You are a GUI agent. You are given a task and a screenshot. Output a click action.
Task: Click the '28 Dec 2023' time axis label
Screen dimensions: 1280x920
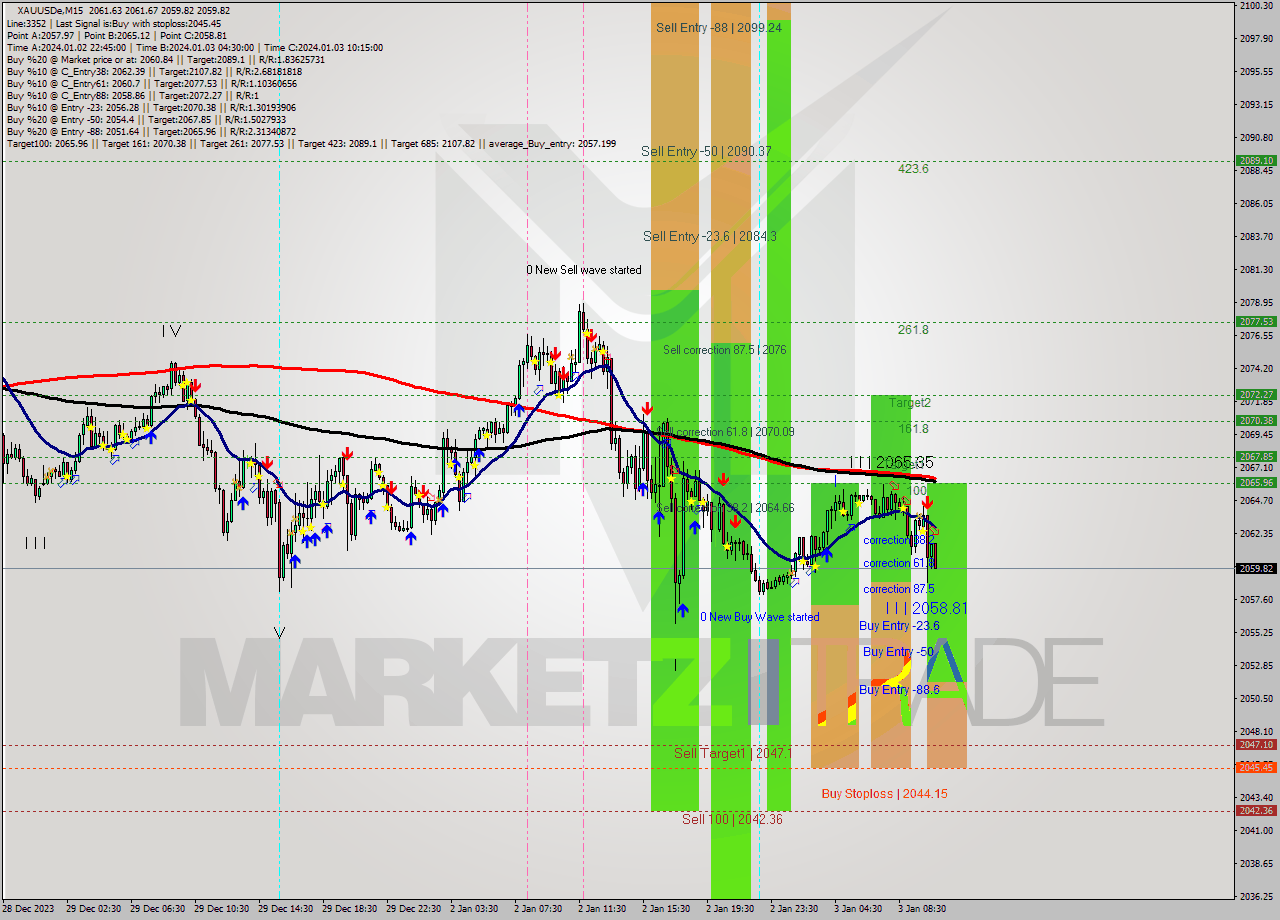pos(26,909)
